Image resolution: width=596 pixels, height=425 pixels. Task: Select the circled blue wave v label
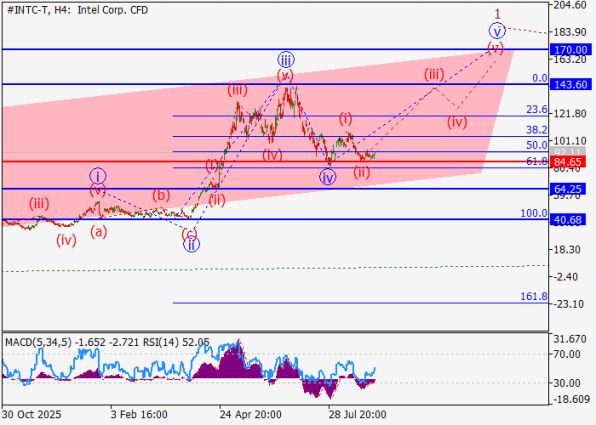tap(497, 31)
